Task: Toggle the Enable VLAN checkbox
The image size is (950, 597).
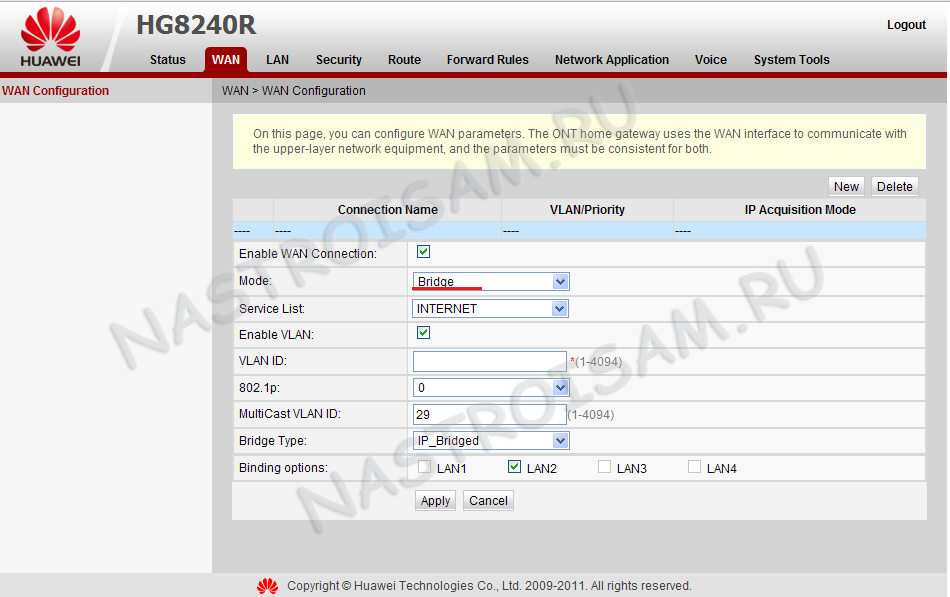Action: coord(423,333)
